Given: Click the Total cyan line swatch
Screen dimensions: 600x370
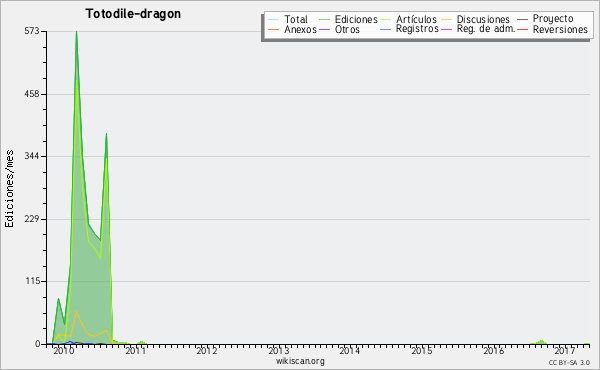Looking at the screenshot, I should (x=274, y=20).
